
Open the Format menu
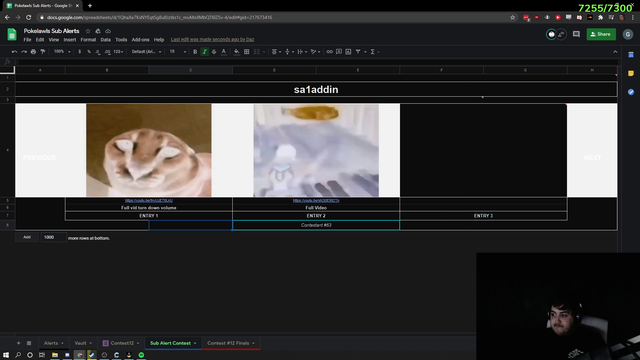click(x=88, y=40)
